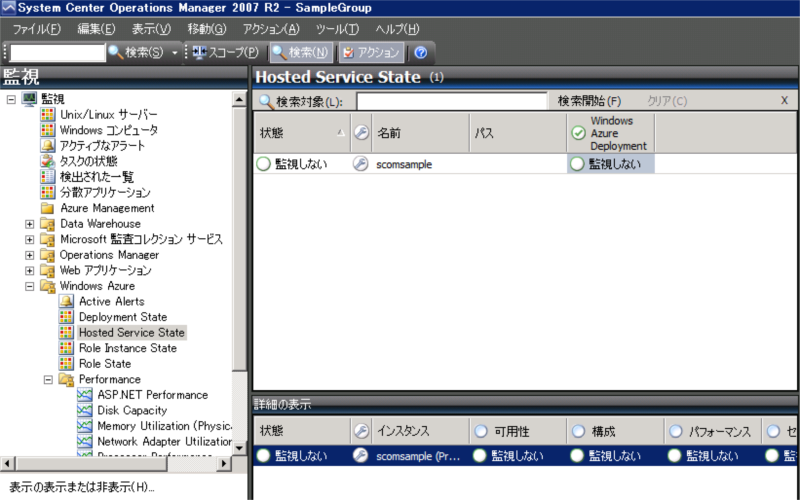Close the search bar with X
The width and height of the screenshot is (800, 500).
[x=785, y=101]
